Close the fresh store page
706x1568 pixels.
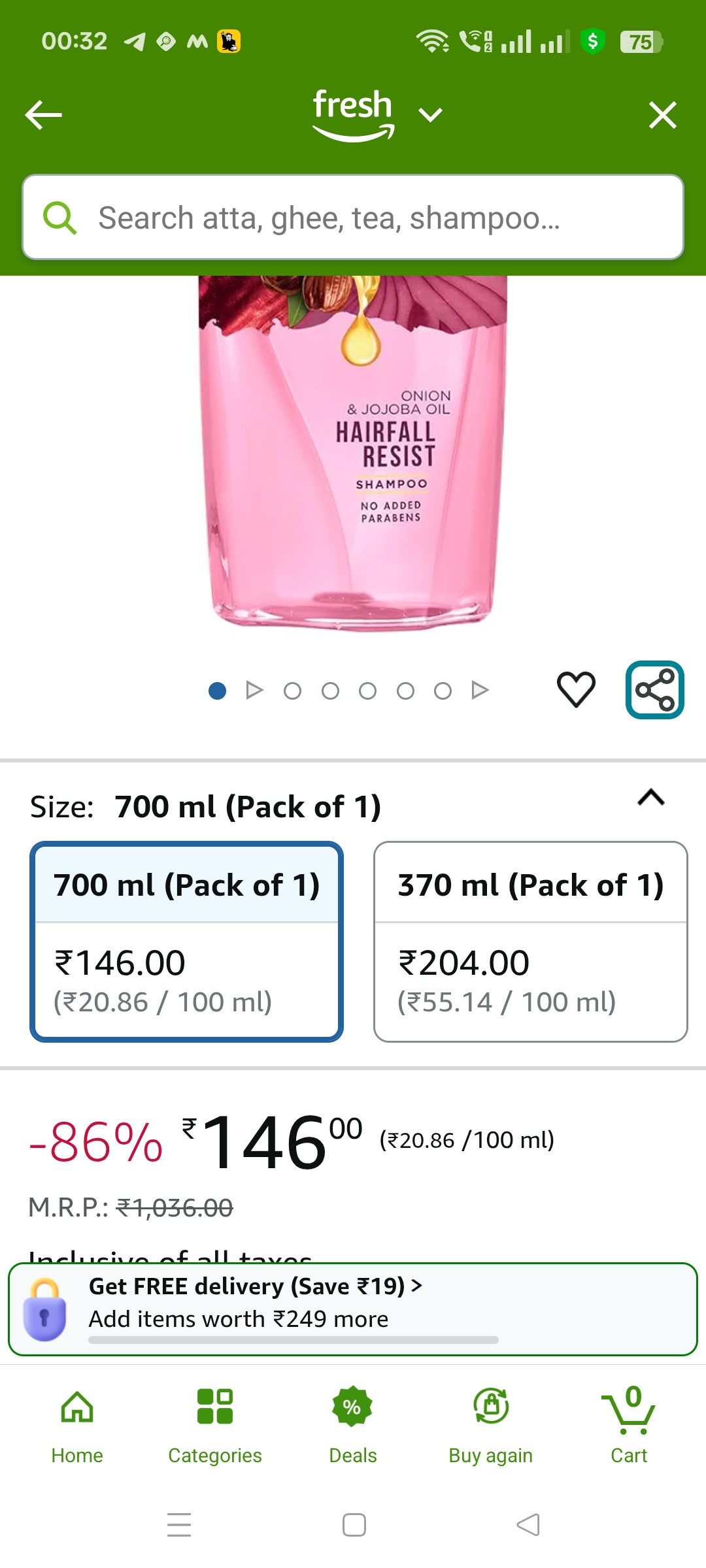[662, 115]
